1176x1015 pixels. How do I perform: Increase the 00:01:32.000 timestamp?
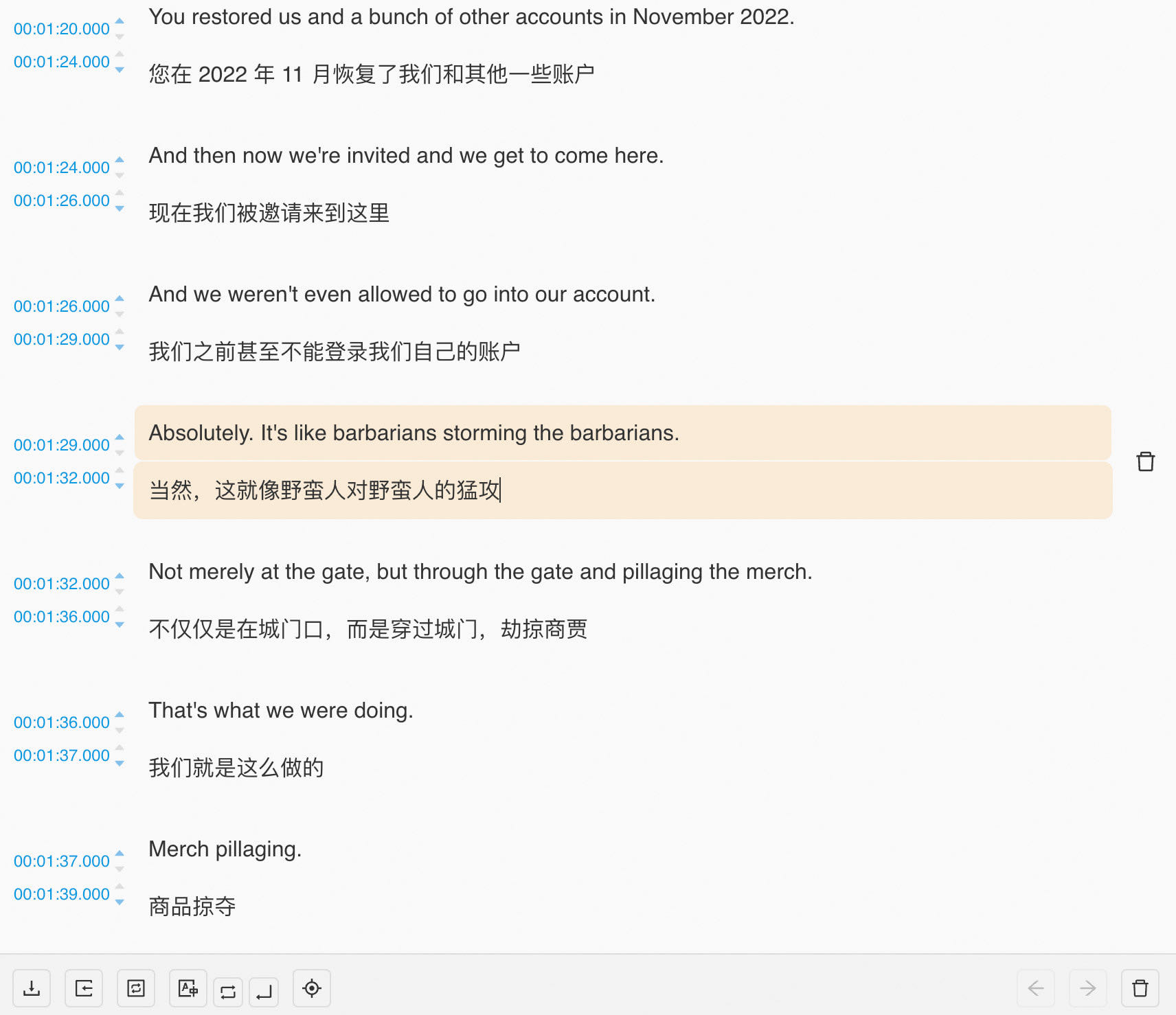[x=119, y=575]
